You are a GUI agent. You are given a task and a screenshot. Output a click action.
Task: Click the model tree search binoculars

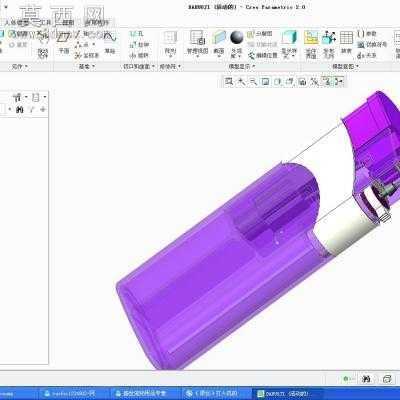coord(20,109)
